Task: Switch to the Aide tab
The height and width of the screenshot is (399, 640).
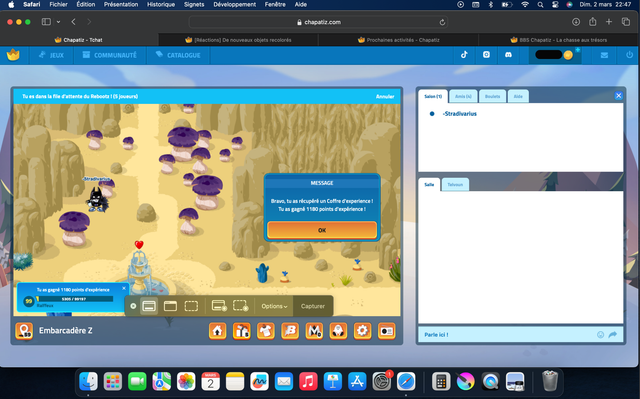Action: click(x=518, y=96)
